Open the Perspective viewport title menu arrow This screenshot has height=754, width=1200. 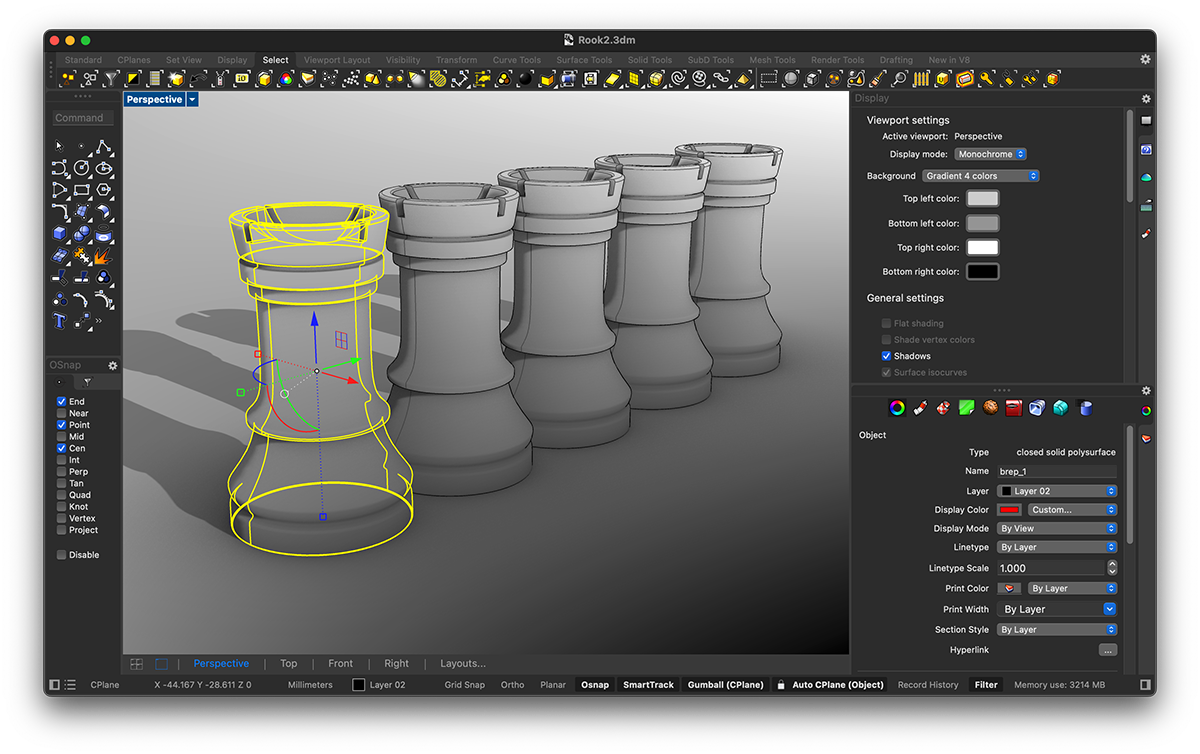coord(193,100)
